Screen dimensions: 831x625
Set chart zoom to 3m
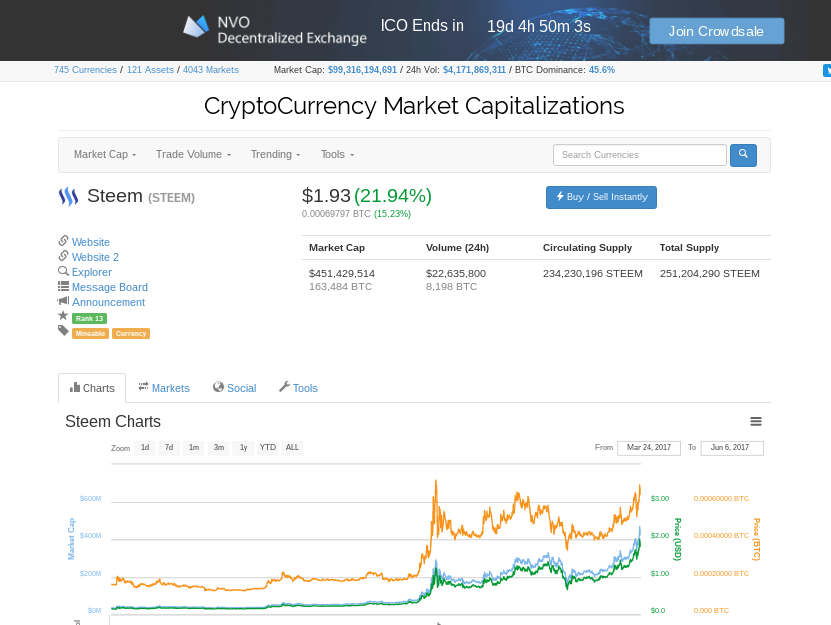pos(219,447)
